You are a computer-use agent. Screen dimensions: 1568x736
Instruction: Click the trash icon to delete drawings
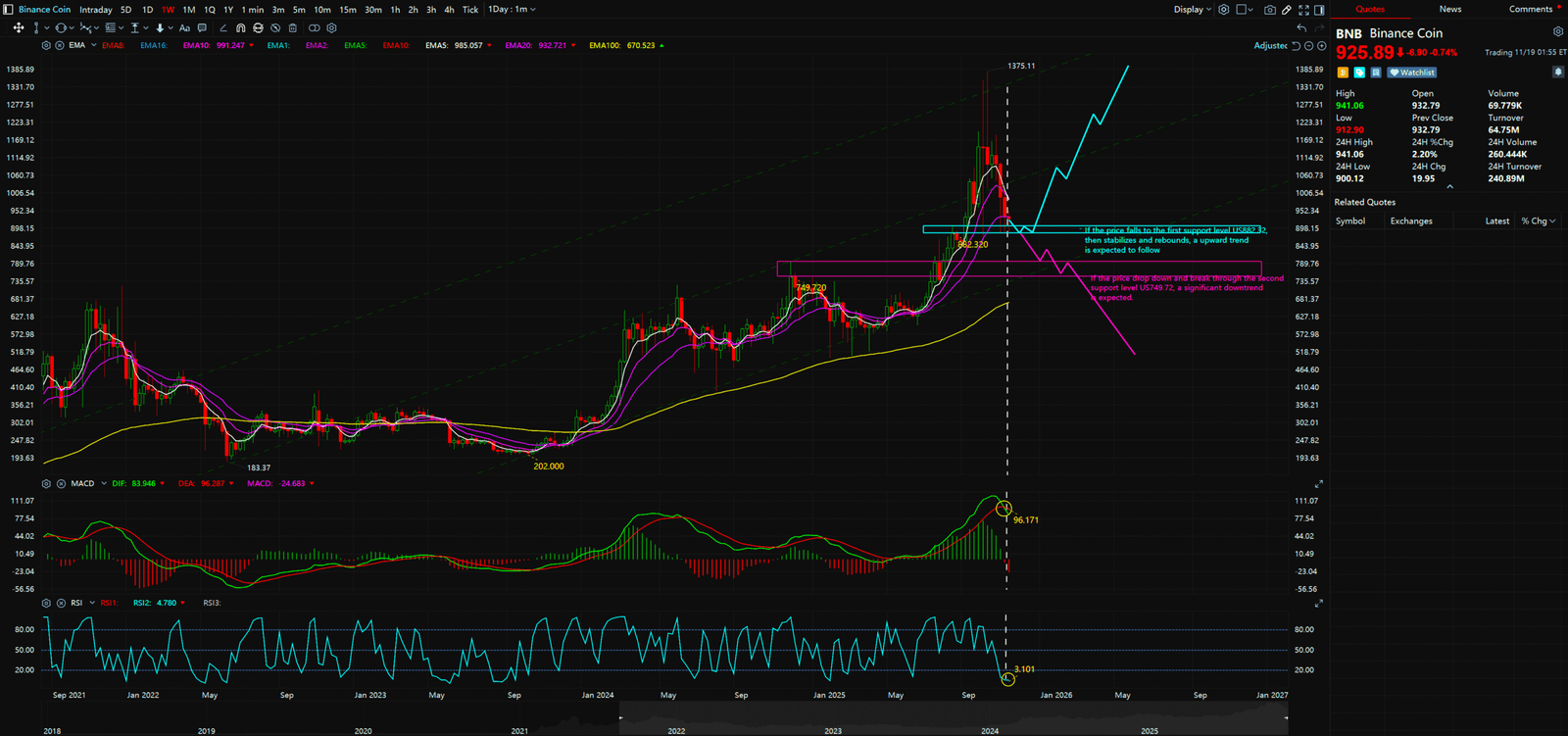(292, 28)
